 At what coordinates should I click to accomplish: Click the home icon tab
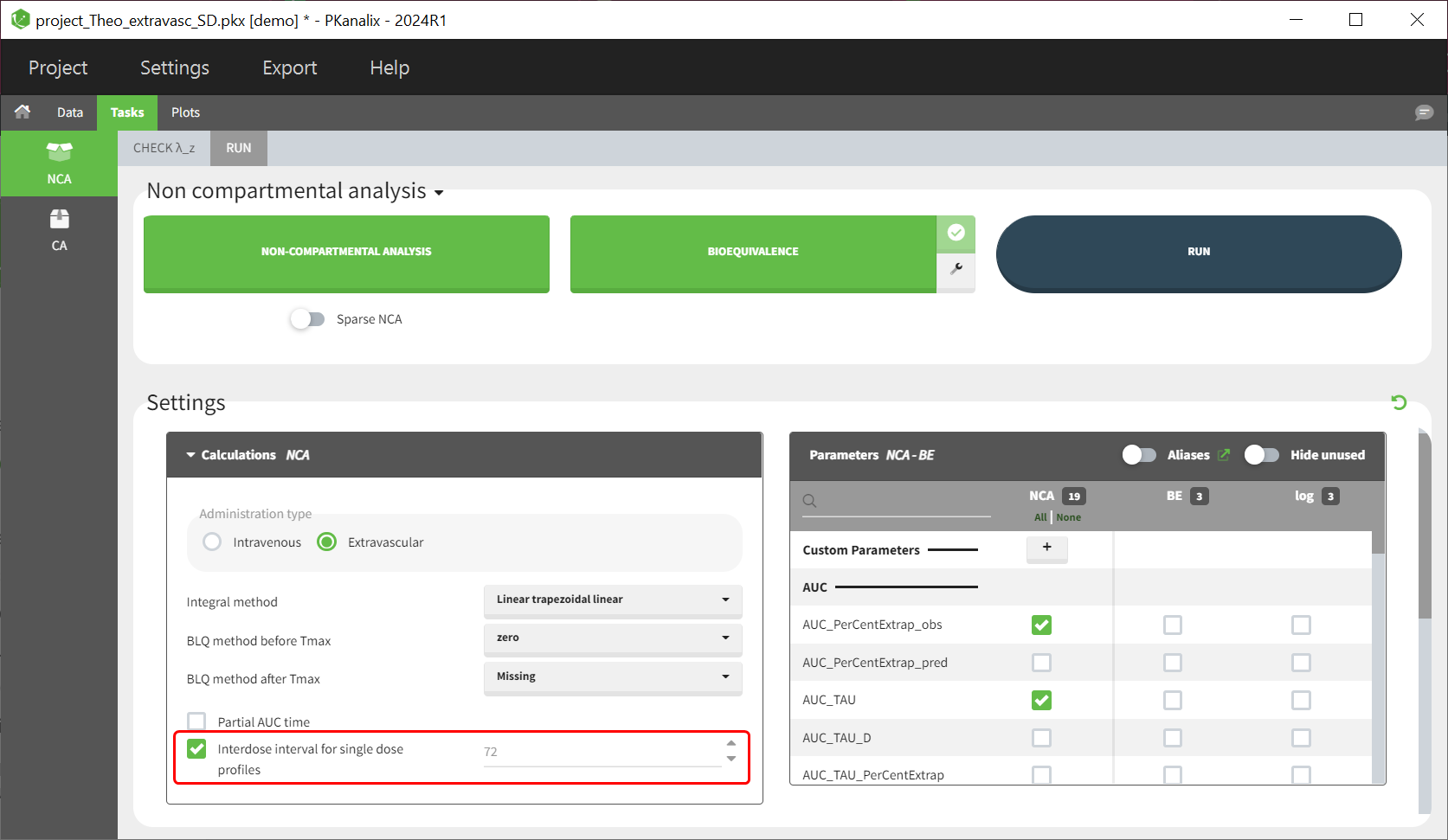tap(23, 112)
